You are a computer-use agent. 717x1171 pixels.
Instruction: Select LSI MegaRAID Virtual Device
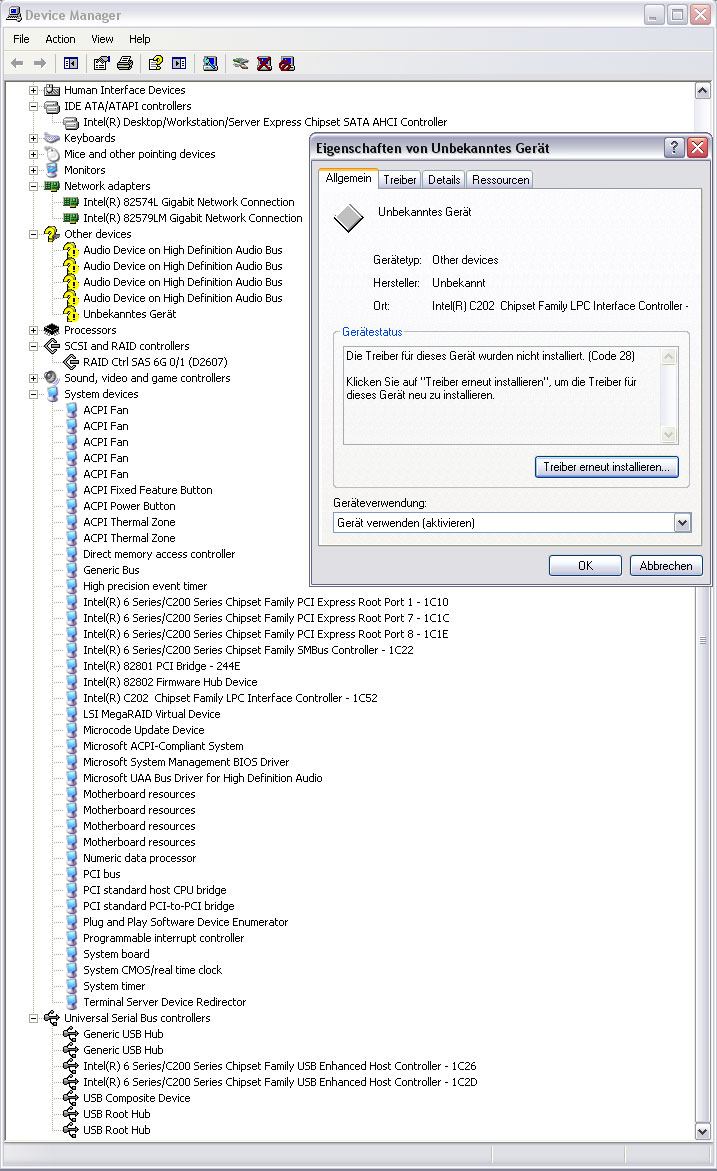(x=152, y=714)
